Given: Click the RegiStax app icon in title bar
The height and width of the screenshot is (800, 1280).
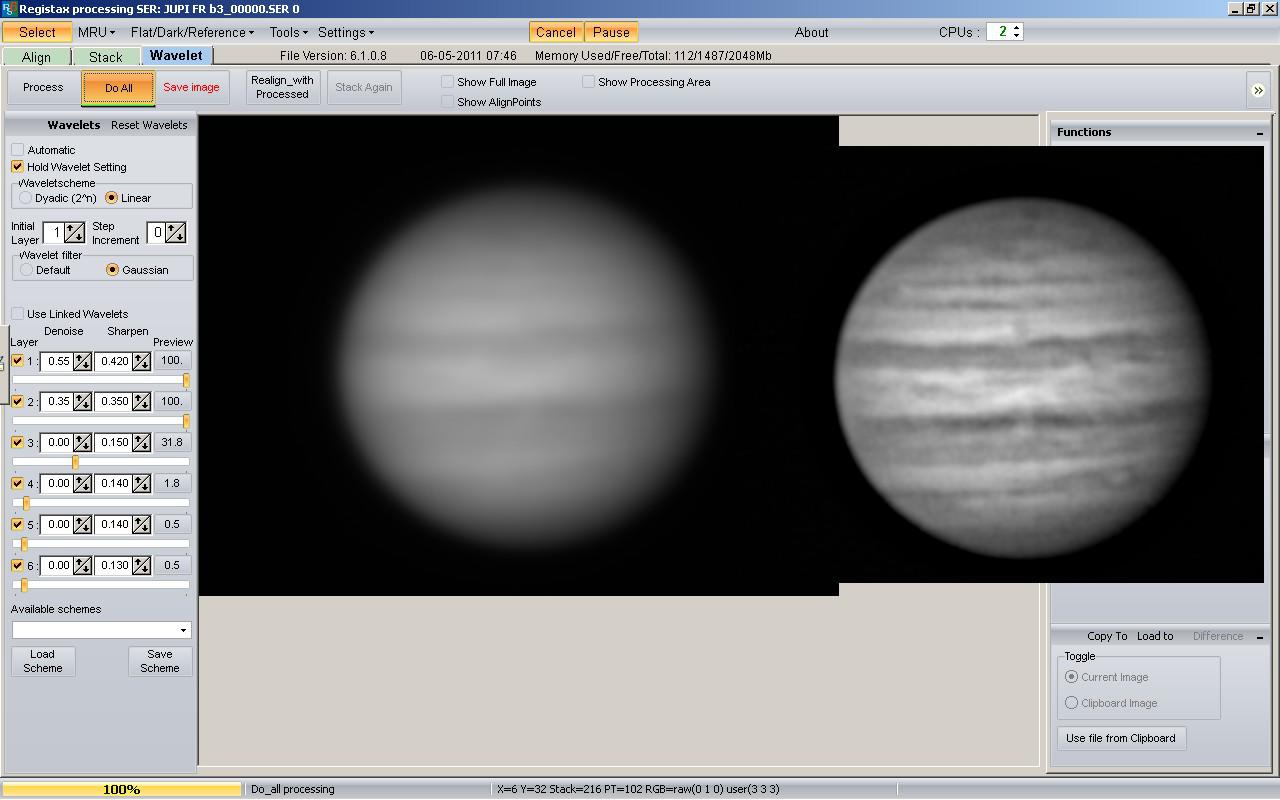Looking at the screenshot, I should point(9,9).
